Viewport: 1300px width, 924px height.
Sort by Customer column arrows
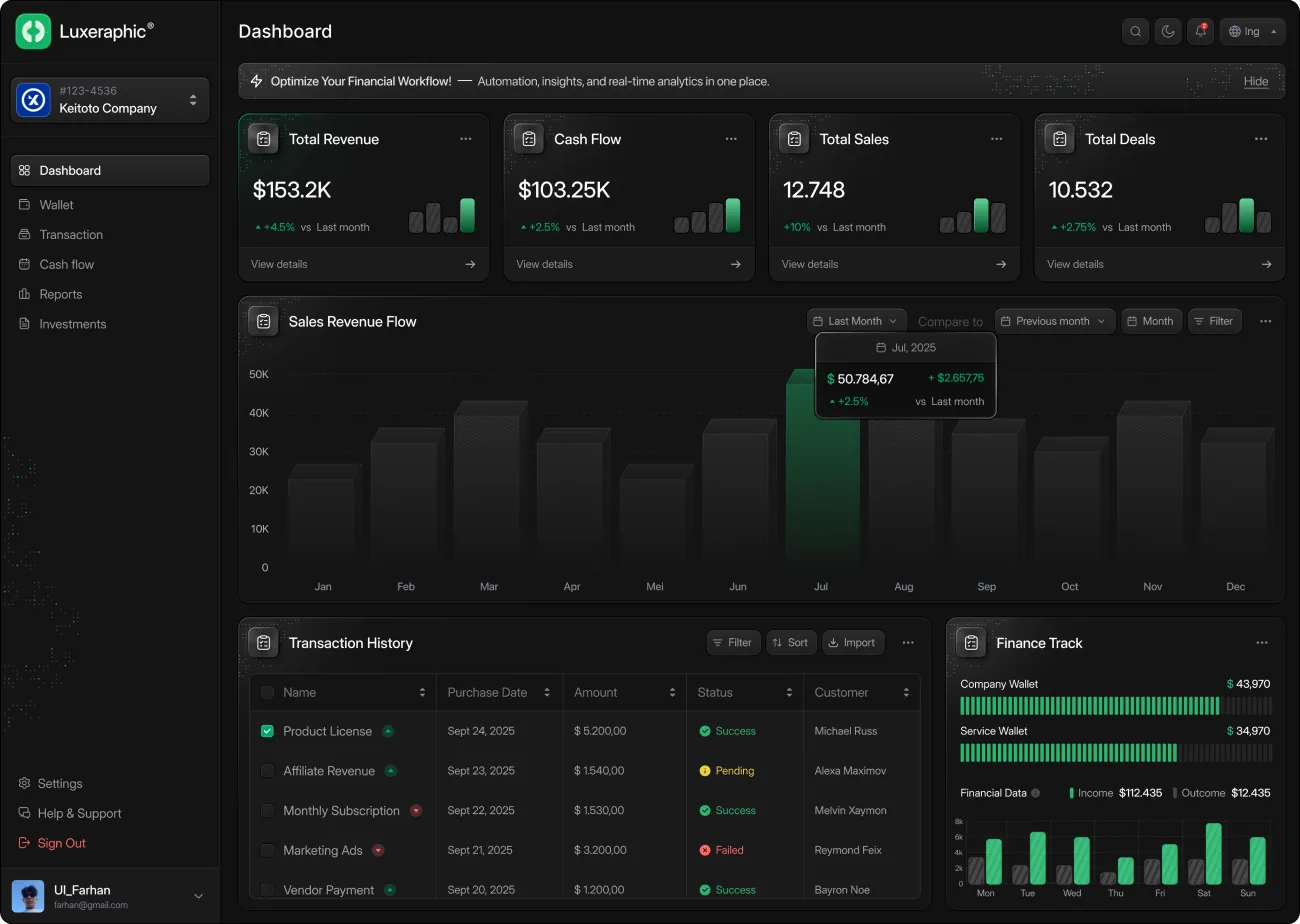point(907,692)
